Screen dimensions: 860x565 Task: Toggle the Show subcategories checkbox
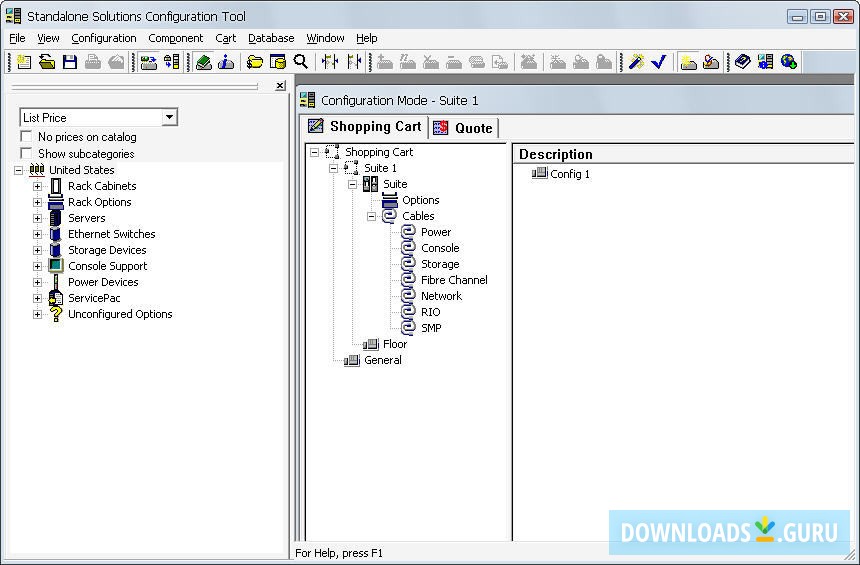[27, 154]
